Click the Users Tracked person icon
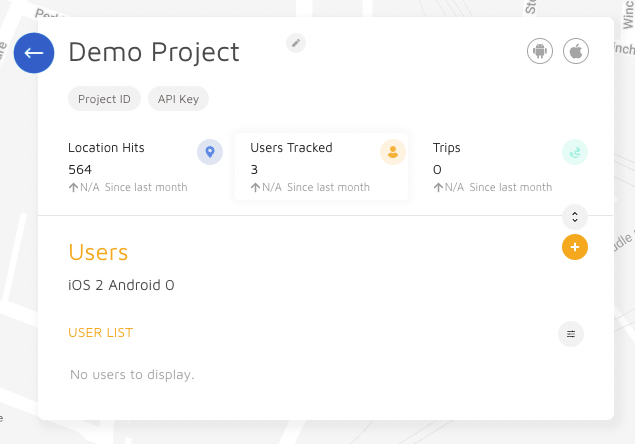 [393, 152]
